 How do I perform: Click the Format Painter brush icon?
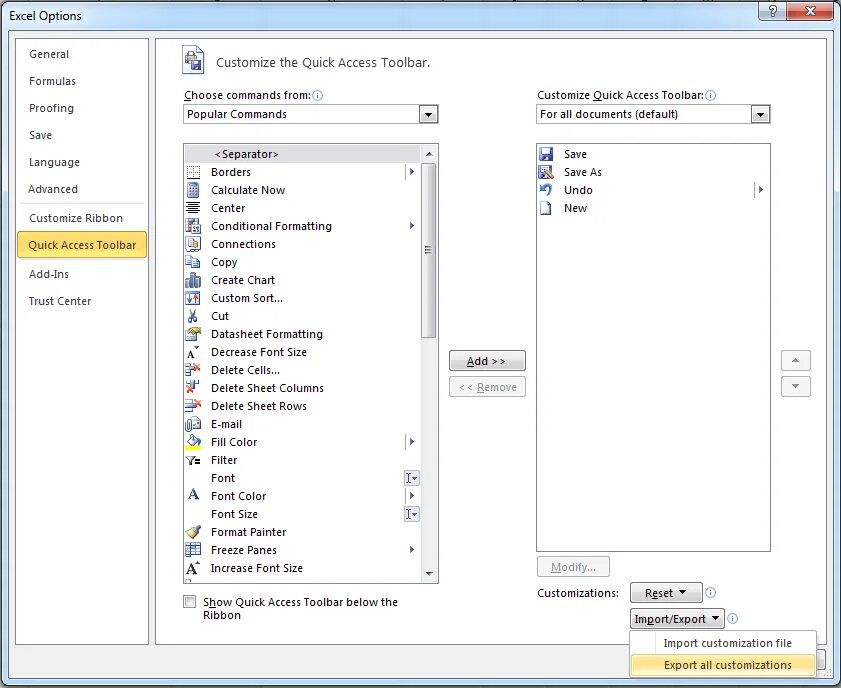(x=193, y=532)
